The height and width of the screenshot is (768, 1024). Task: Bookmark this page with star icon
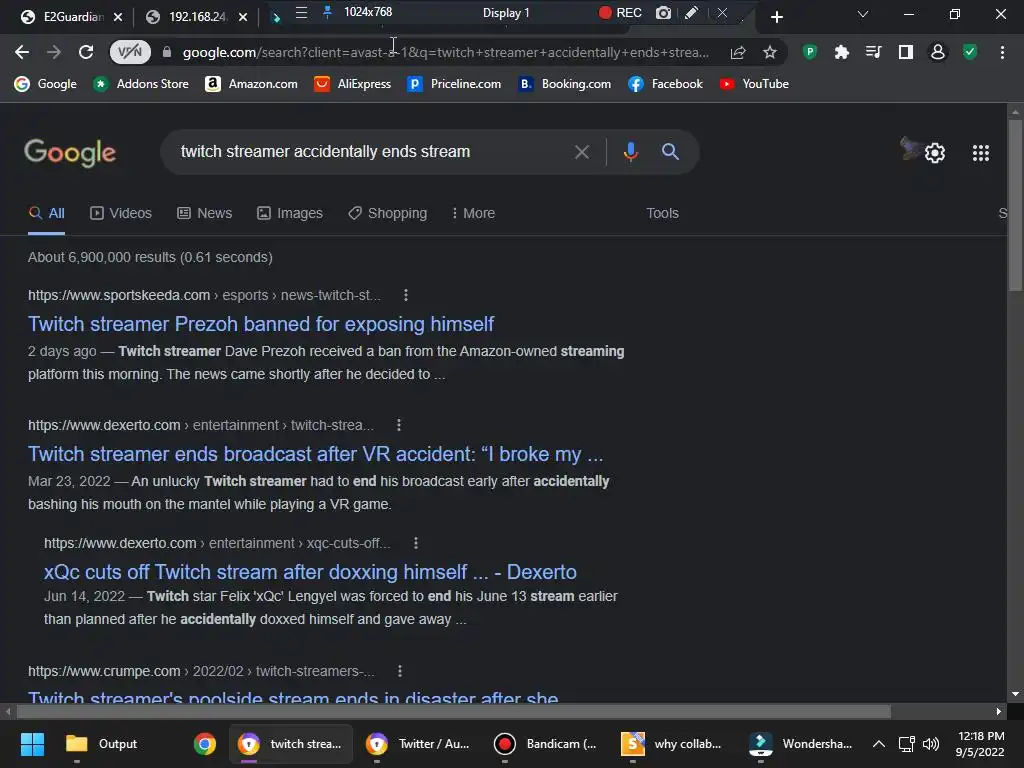pyautogui.click(x=770, y=52)
